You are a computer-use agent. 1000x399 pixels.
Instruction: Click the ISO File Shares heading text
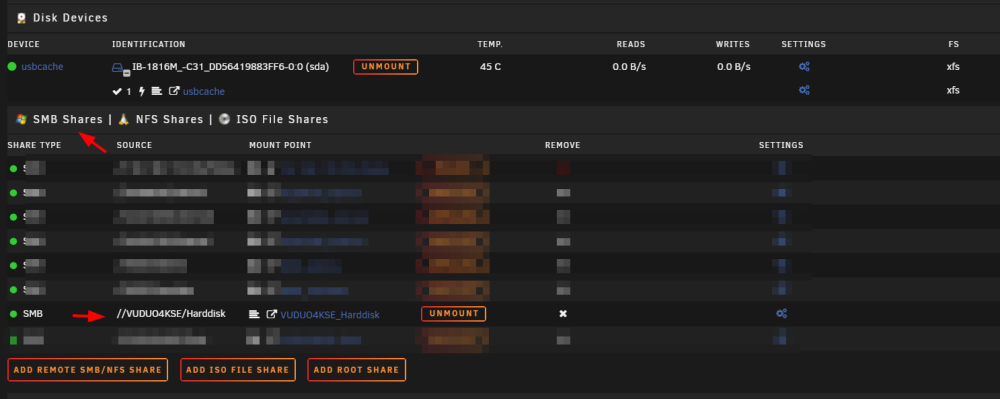pyautogui.click(x=283, y=119)
